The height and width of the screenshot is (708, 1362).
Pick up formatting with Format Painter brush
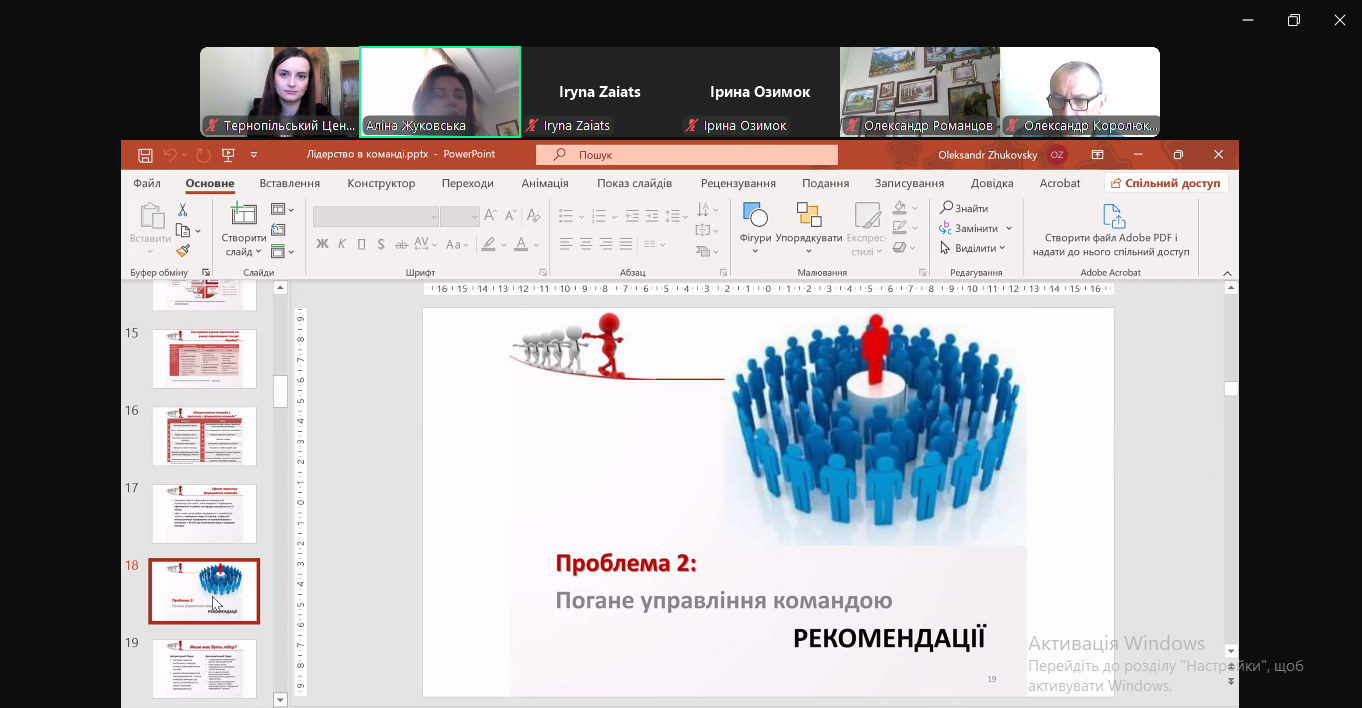coord(183,251)
